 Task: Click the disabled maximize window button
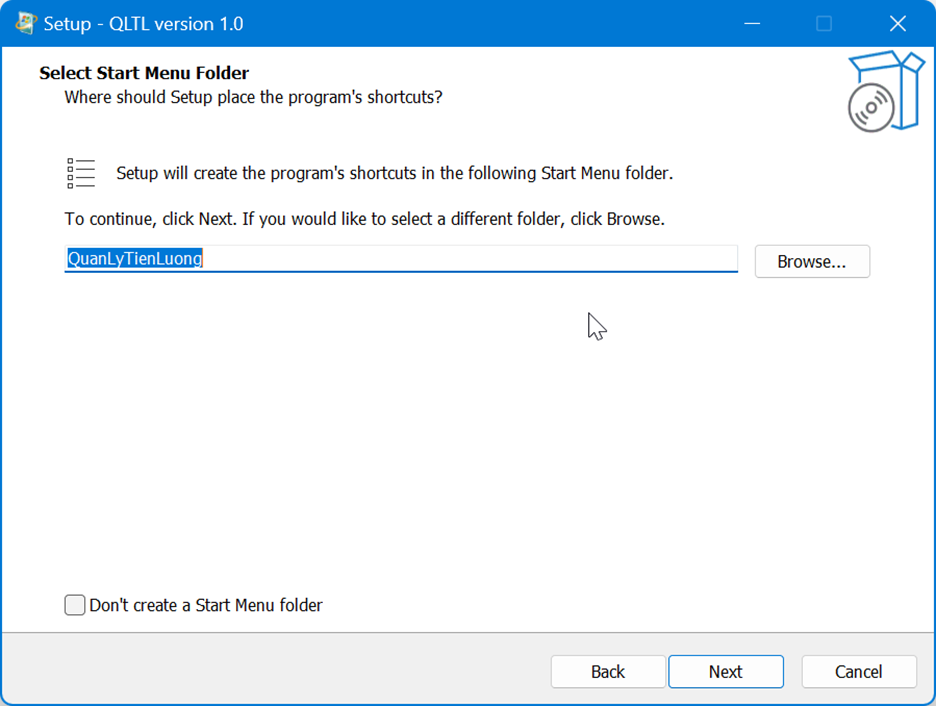click(x=824, y=23)
